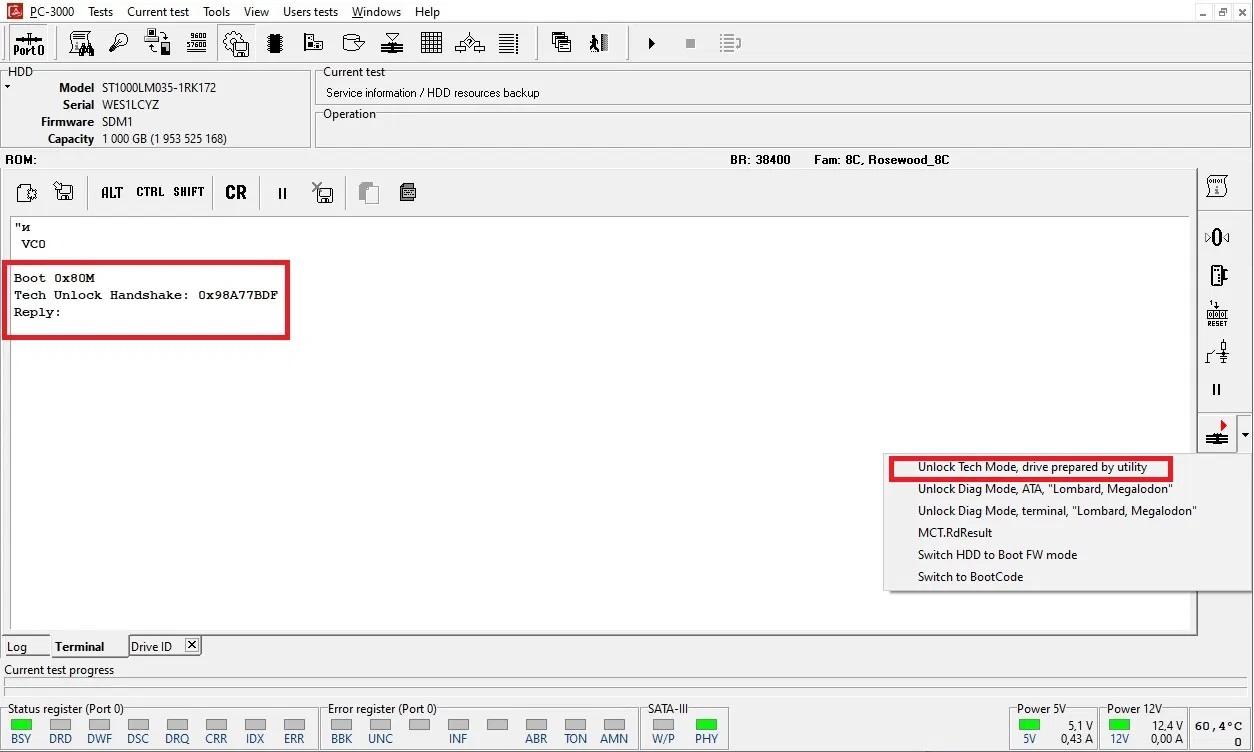Close the Drive ID tab

click(192, 645)
